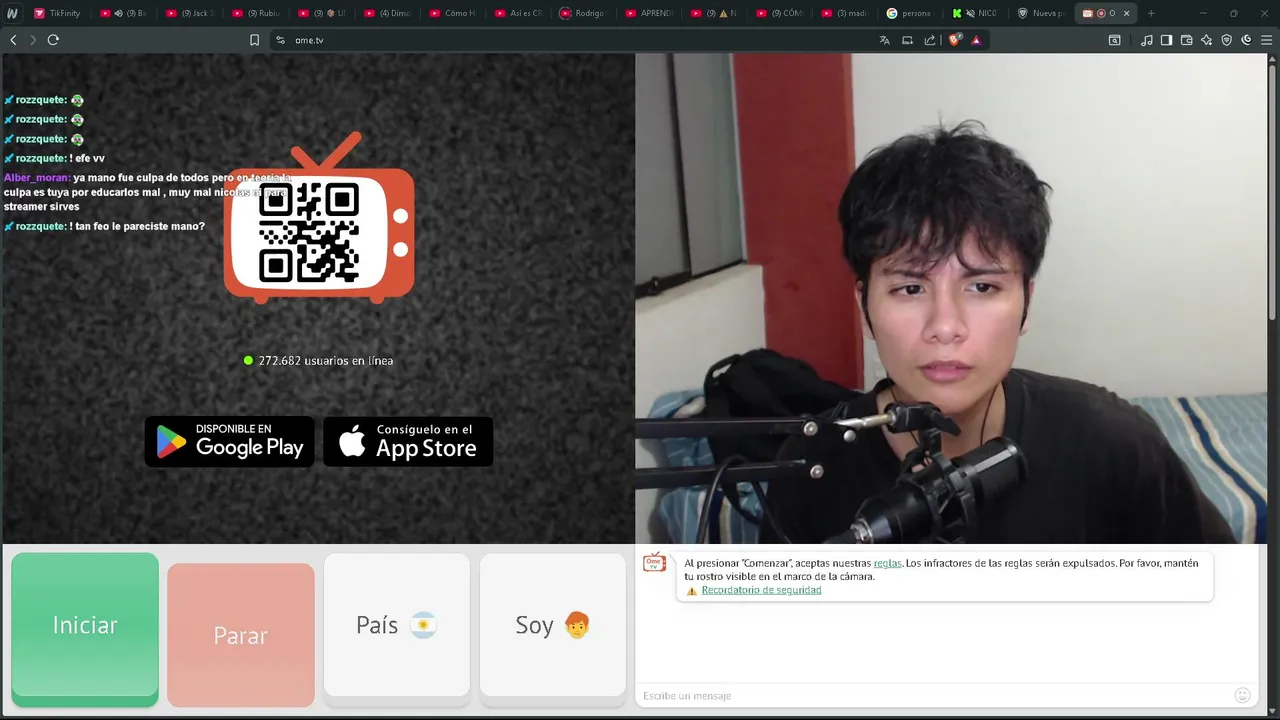Close the active ome.tv tab
Screen dimensions: 1280x720
[x=1127, y=13]
